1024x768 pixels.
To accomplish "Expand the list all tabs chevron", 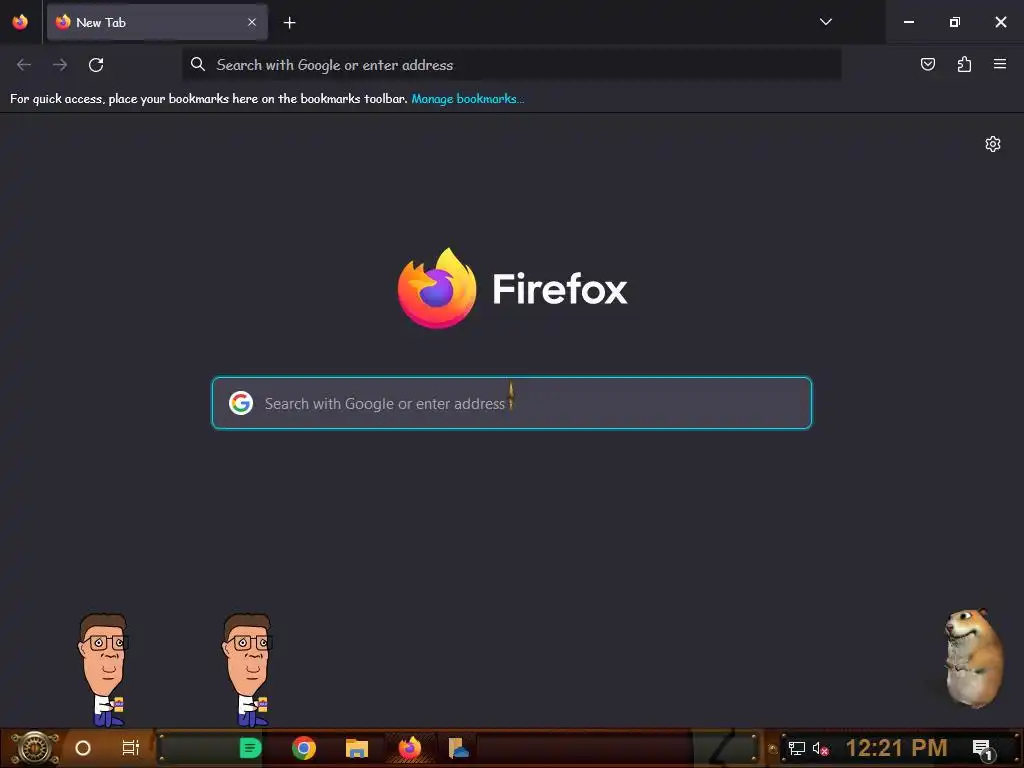I will click(x=825, y=22).
